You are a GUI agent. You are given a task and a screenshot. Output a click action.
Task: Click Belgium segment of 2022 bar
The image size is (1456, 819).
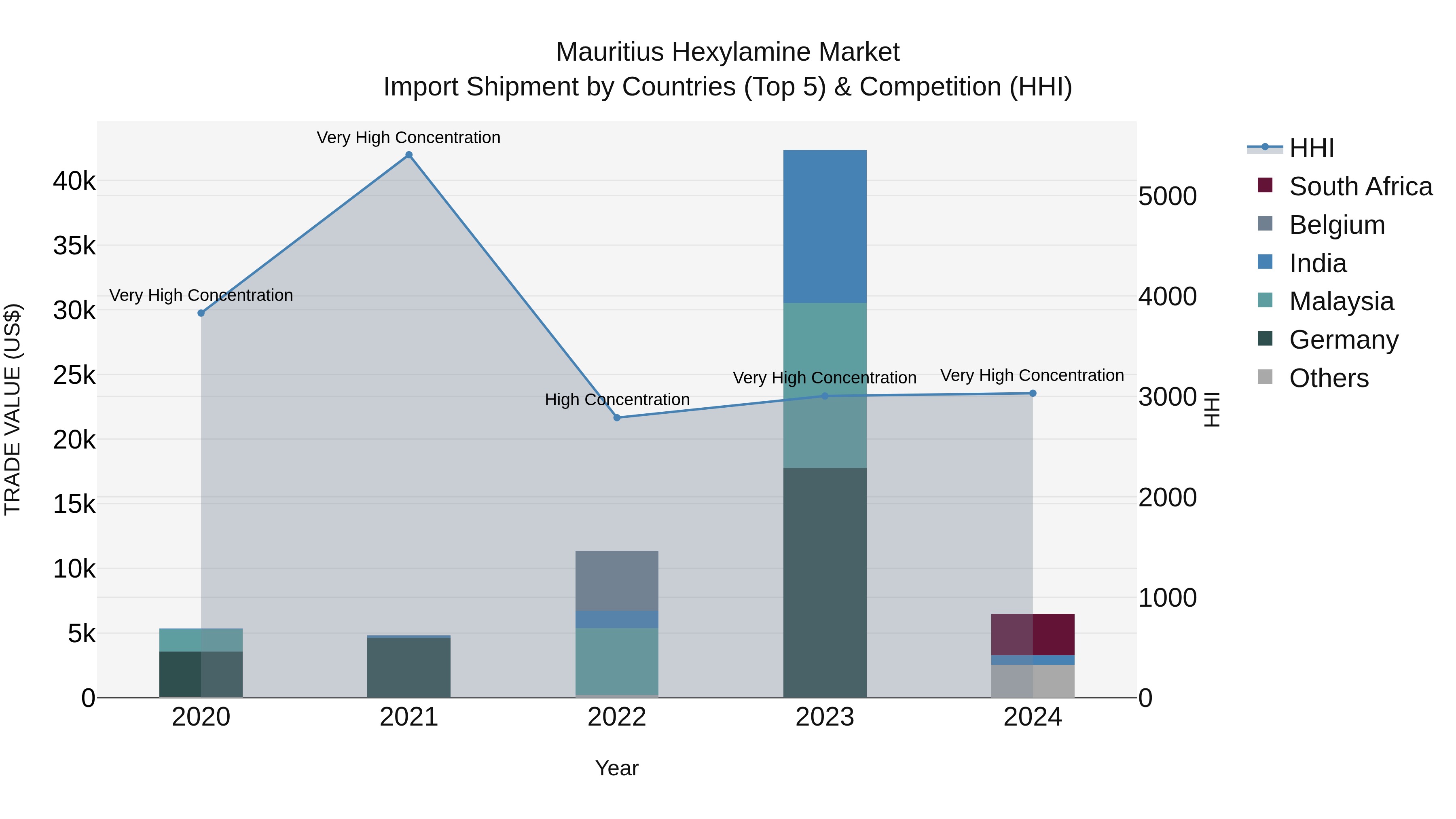[617, 581]
